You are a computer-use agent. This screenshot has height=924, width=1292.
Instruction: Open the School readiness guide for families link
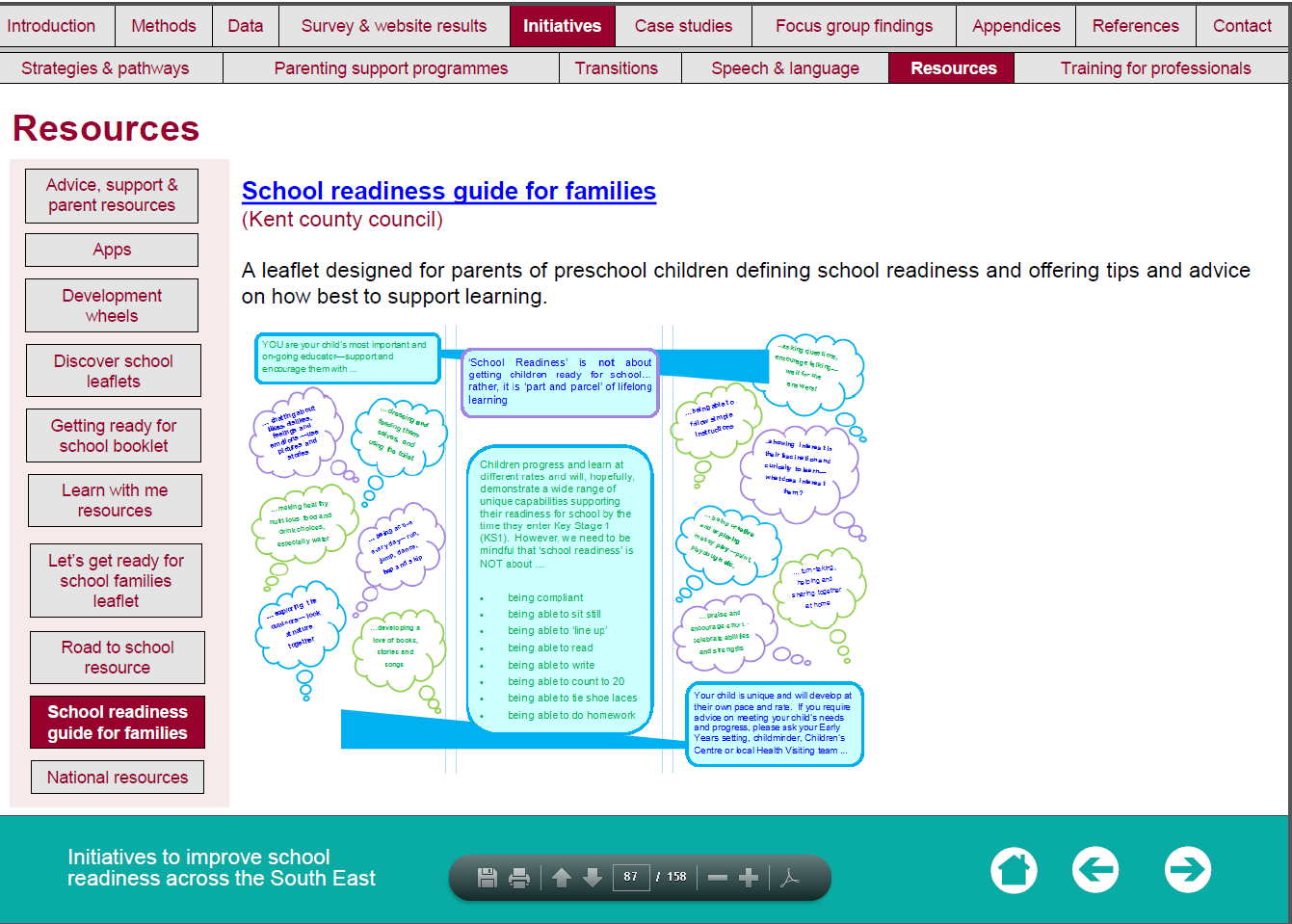tap(449, 191)
